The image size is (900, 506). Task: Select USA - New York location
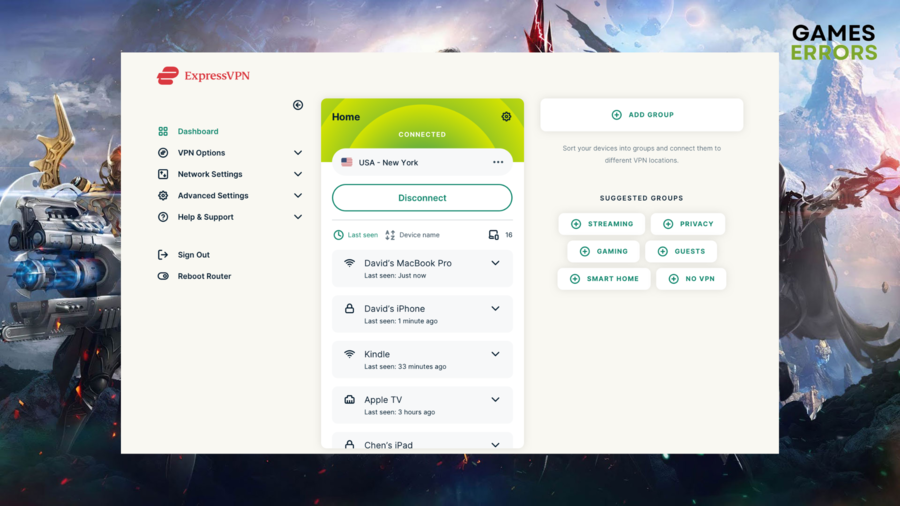[422, 162]
